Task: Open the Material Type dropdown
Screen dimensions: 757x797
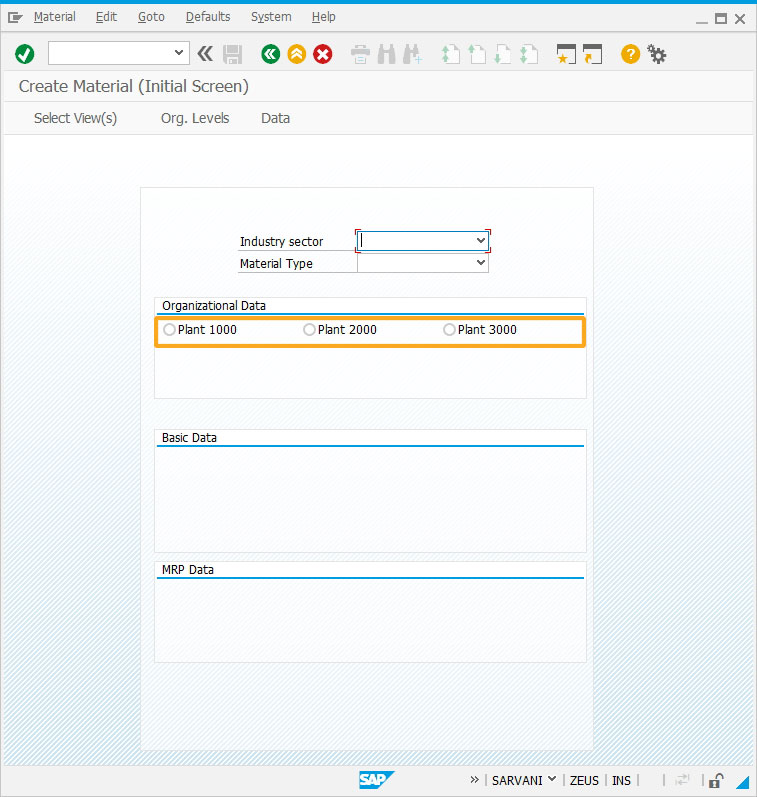Action: (x=480, y=263)
